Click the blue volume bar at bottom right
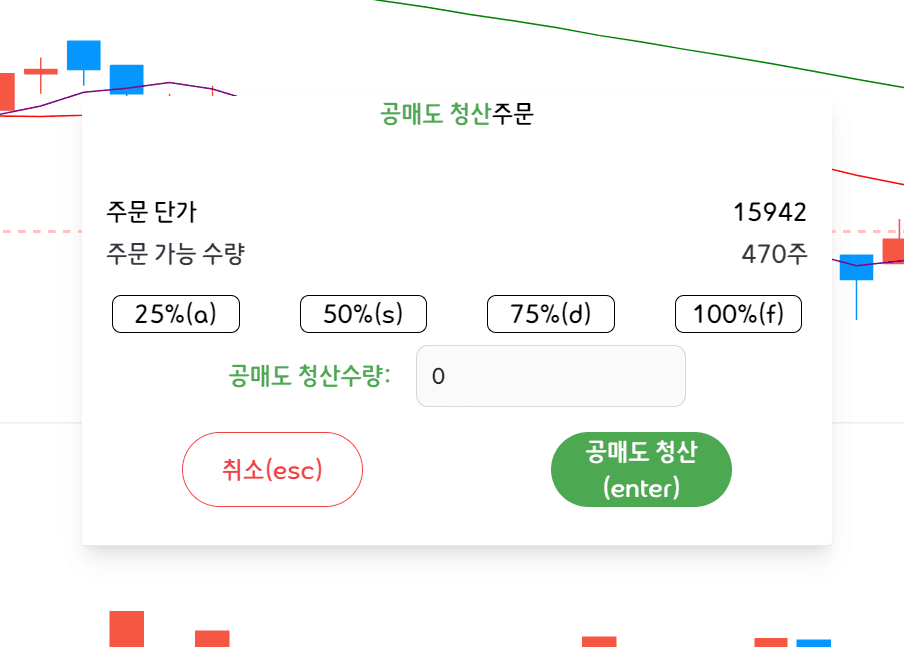 [813, 643]
